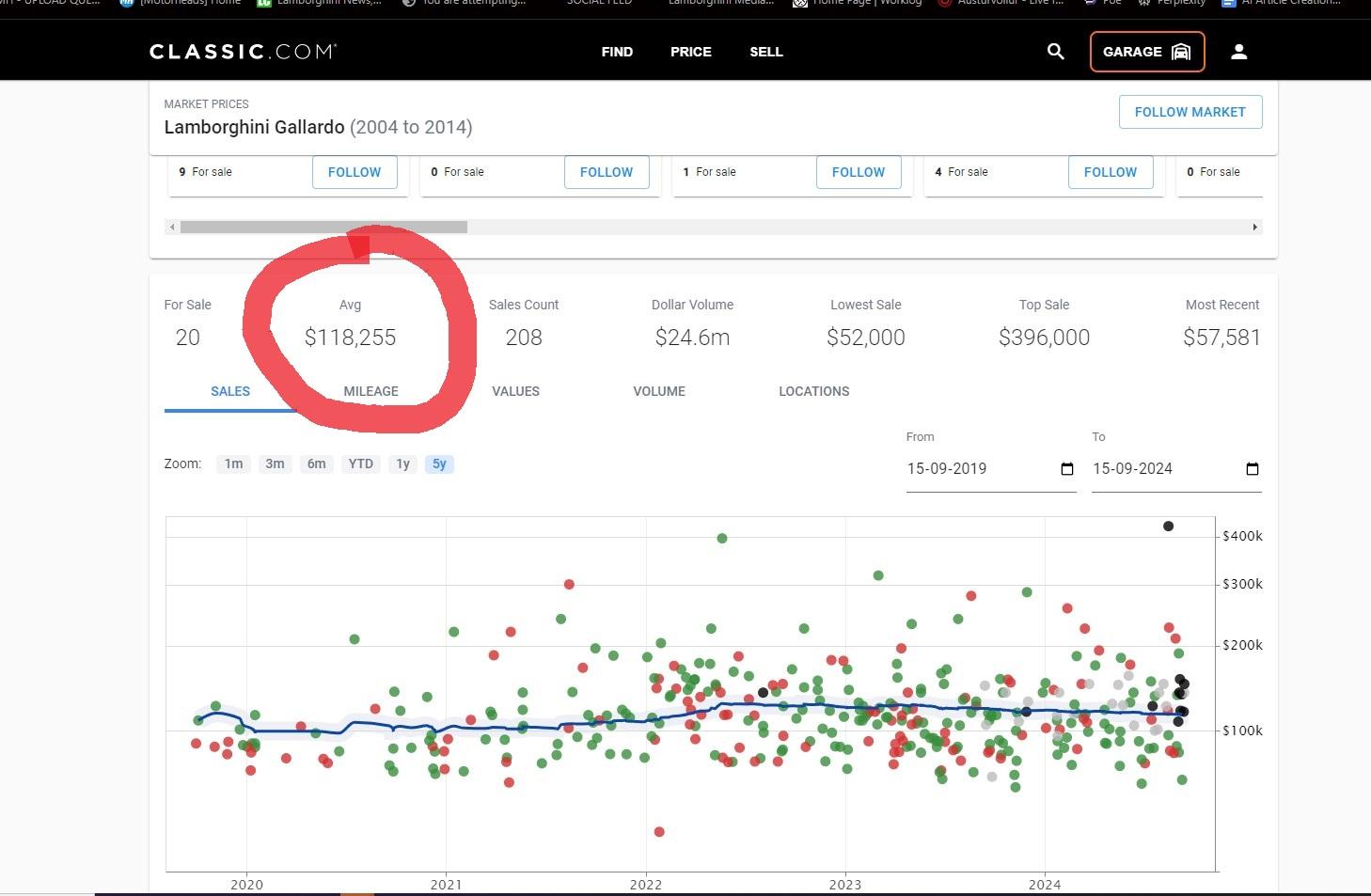Click the Lamborghini Gallardo market title

(318, 127)
